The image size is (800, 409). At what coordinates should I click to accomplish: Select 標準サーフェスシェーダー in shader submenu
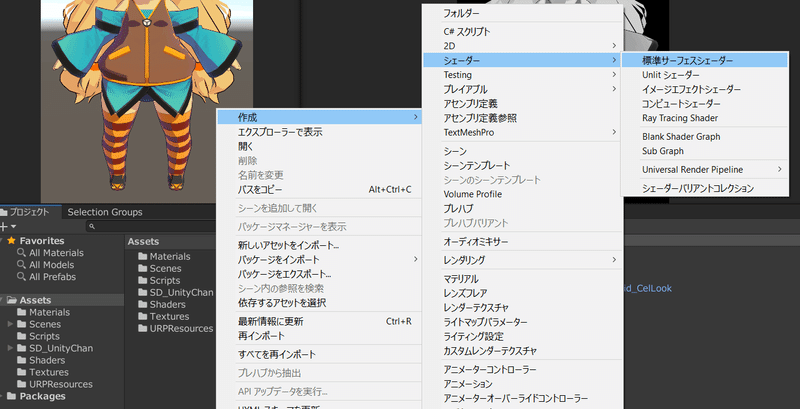[704, 60]
